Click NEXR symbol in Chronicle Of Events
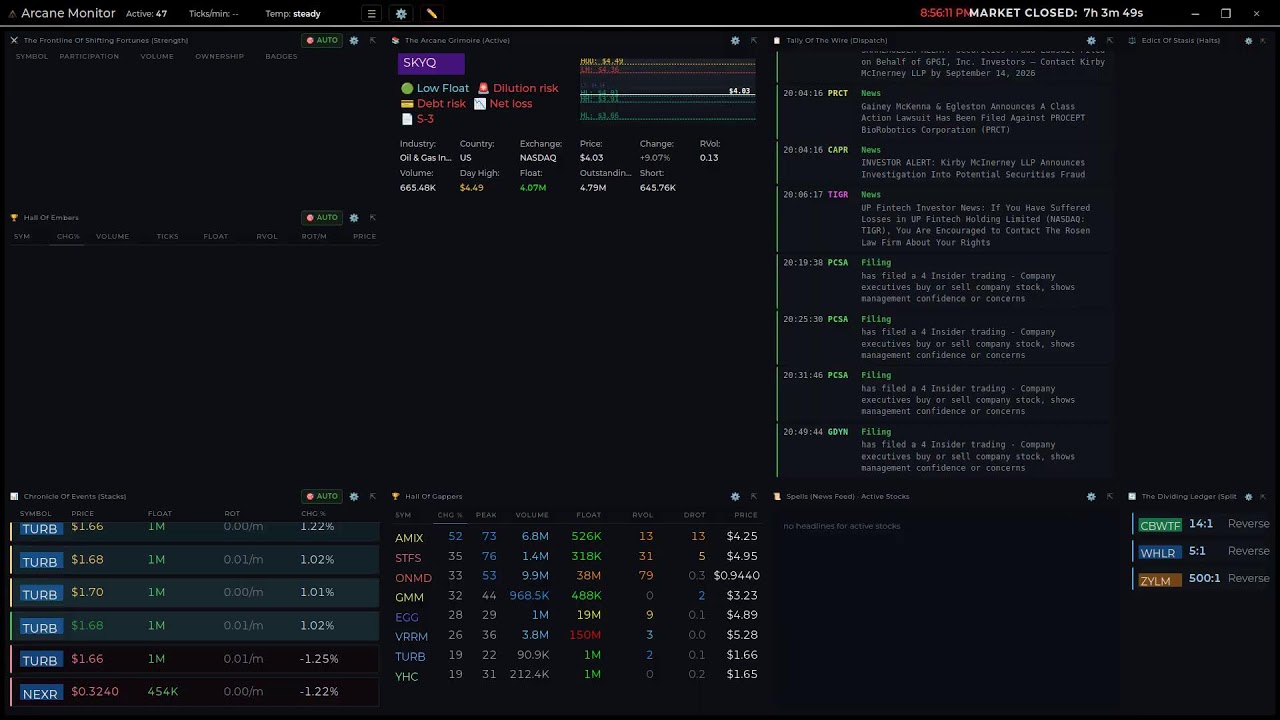Screen dimensions: 1280x720 point(40,694)
